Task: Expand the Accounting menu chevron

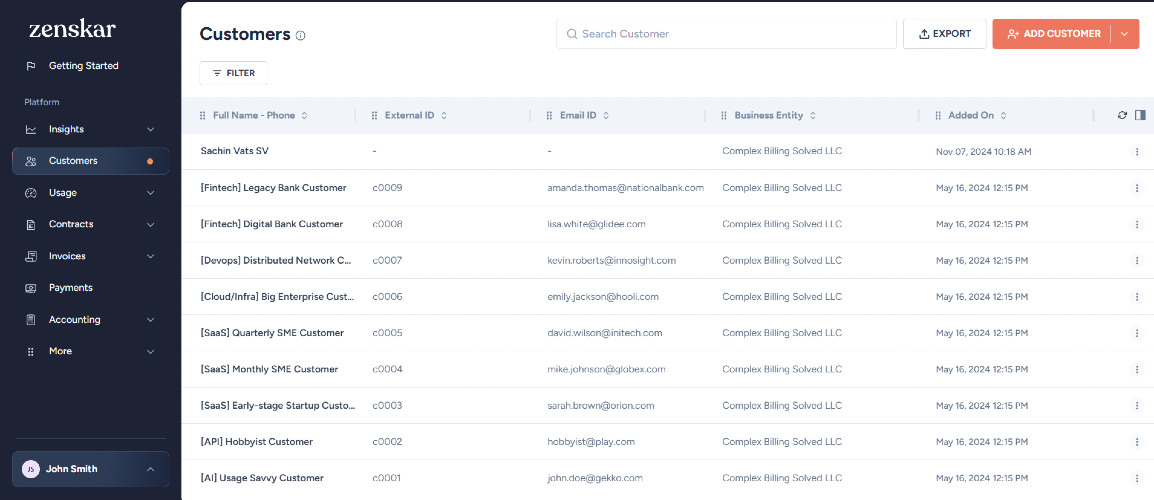Action: (151, 320)
